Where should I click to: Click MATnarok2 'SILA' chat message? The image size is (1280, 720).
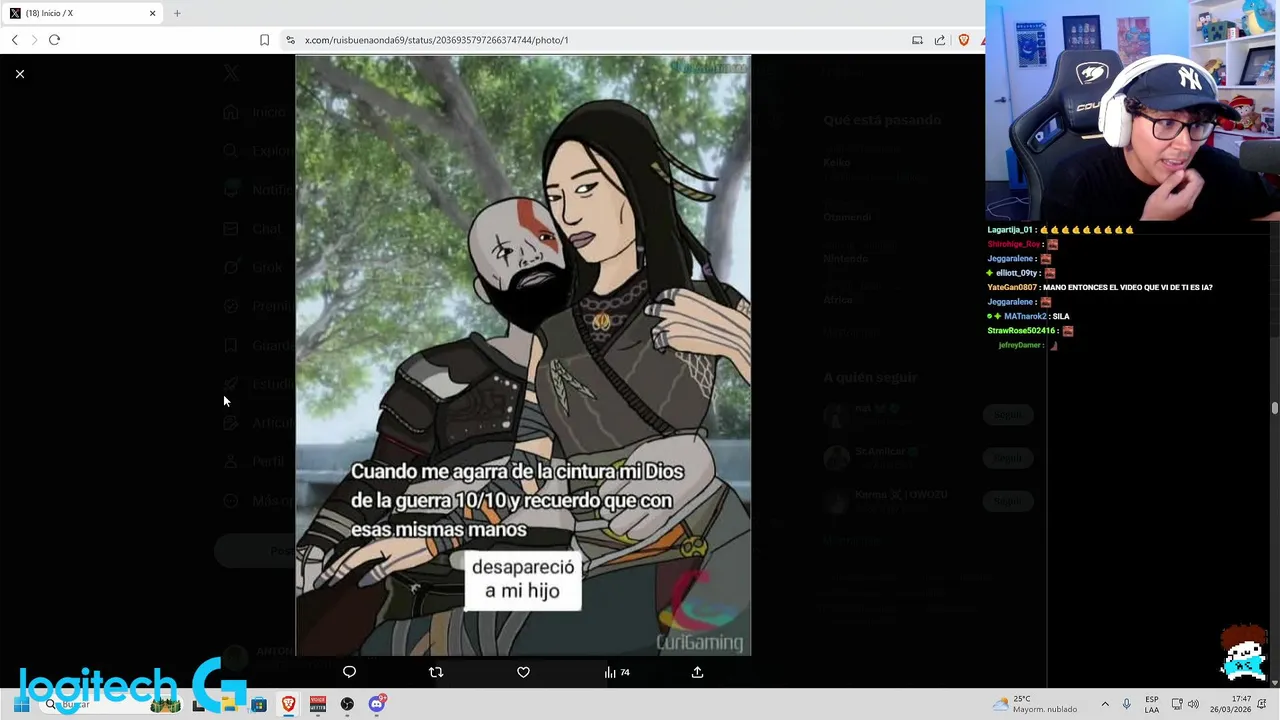1028,316
